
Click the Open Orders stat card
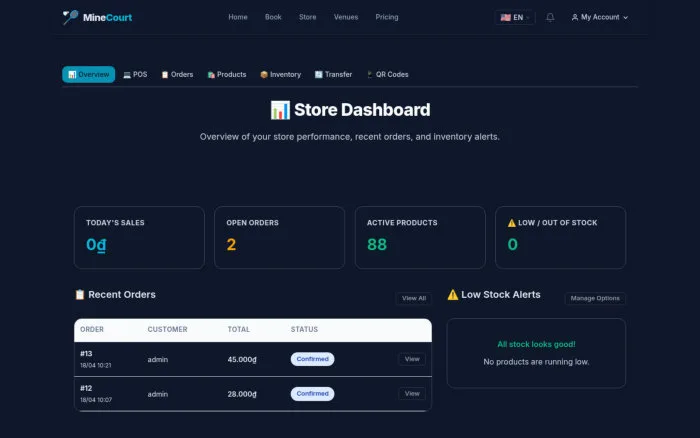[x=279, y=238]
